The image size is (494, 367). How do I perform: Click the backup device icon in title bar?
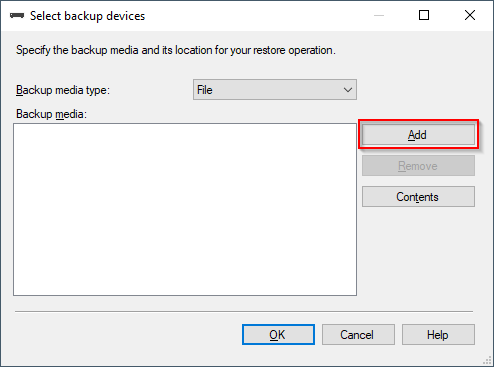click(17, 16)
